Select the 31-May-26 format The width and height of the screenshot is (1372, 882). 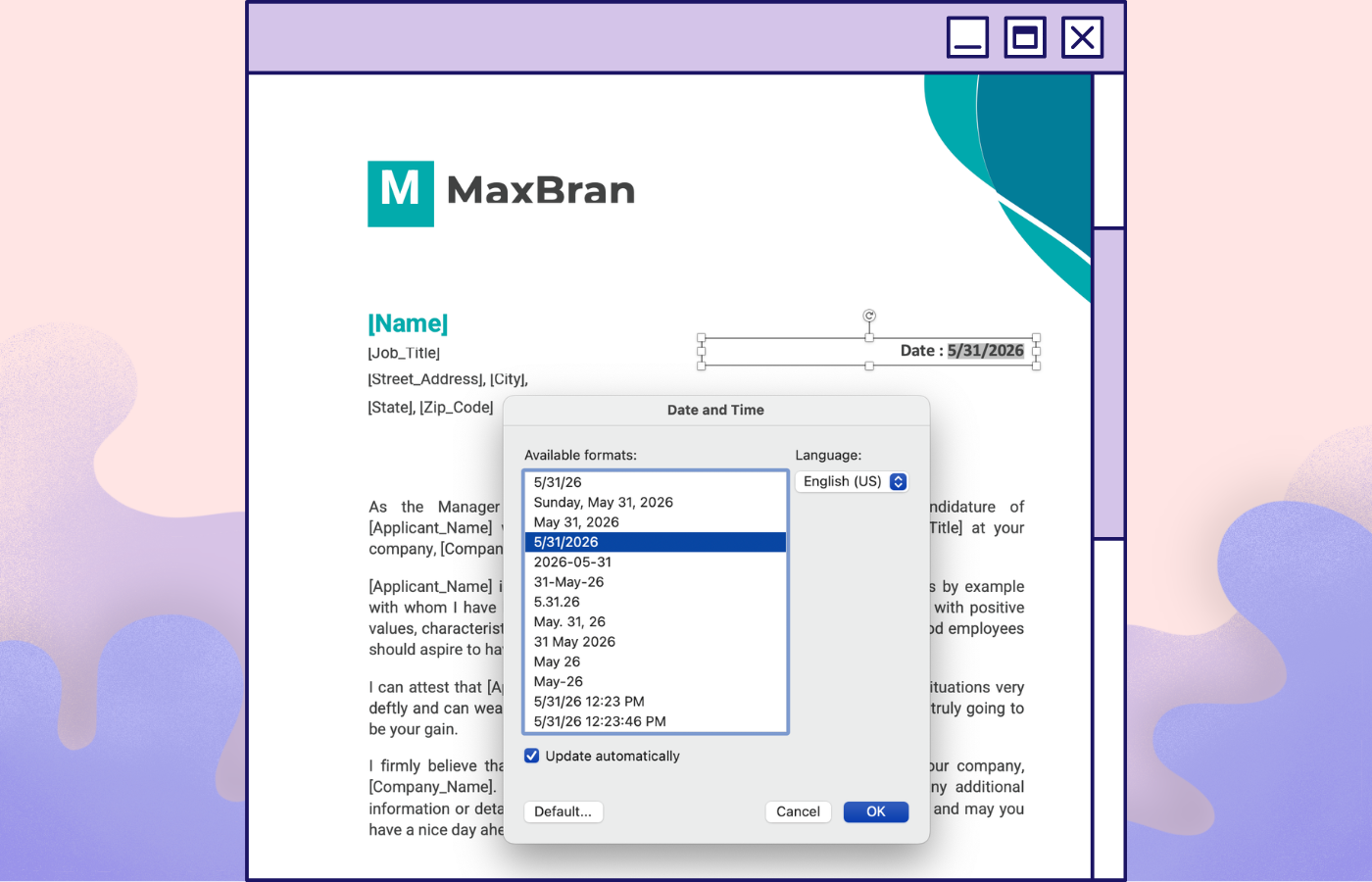[x=656, y=582]
